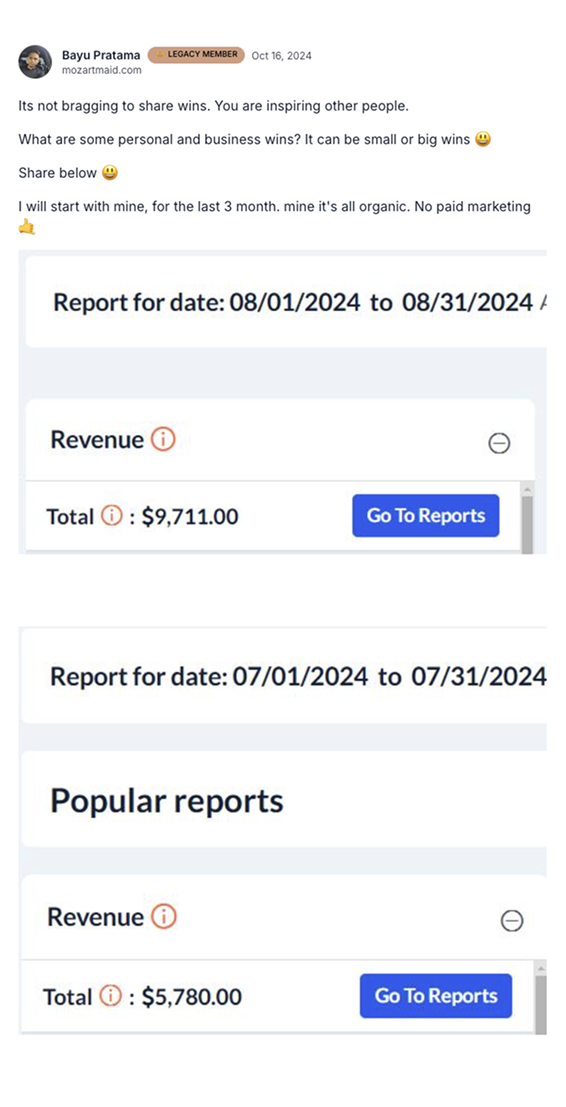Open Bayu Pratama's profile avatar
The height and width of the screenshot is (1107, 566).
35,61
